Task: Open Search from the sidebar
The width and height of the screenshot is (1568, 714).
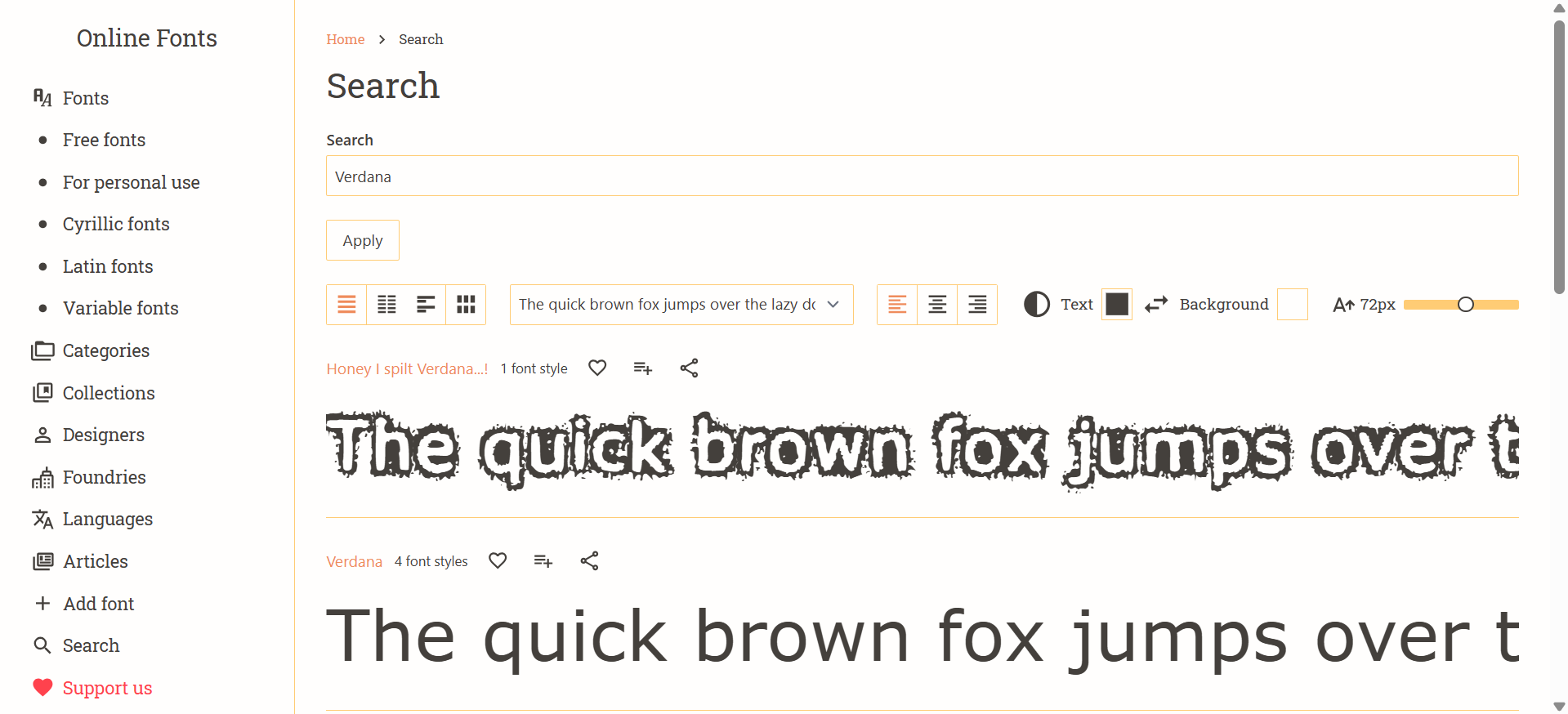Action: 91,645
